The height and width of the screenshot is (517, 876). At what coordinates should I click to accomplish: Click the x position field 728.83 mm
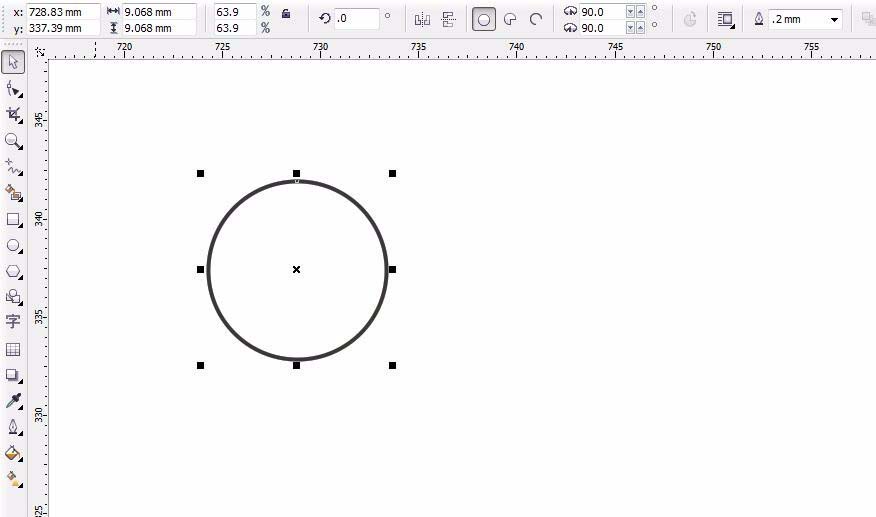click(x=63, y=12)
